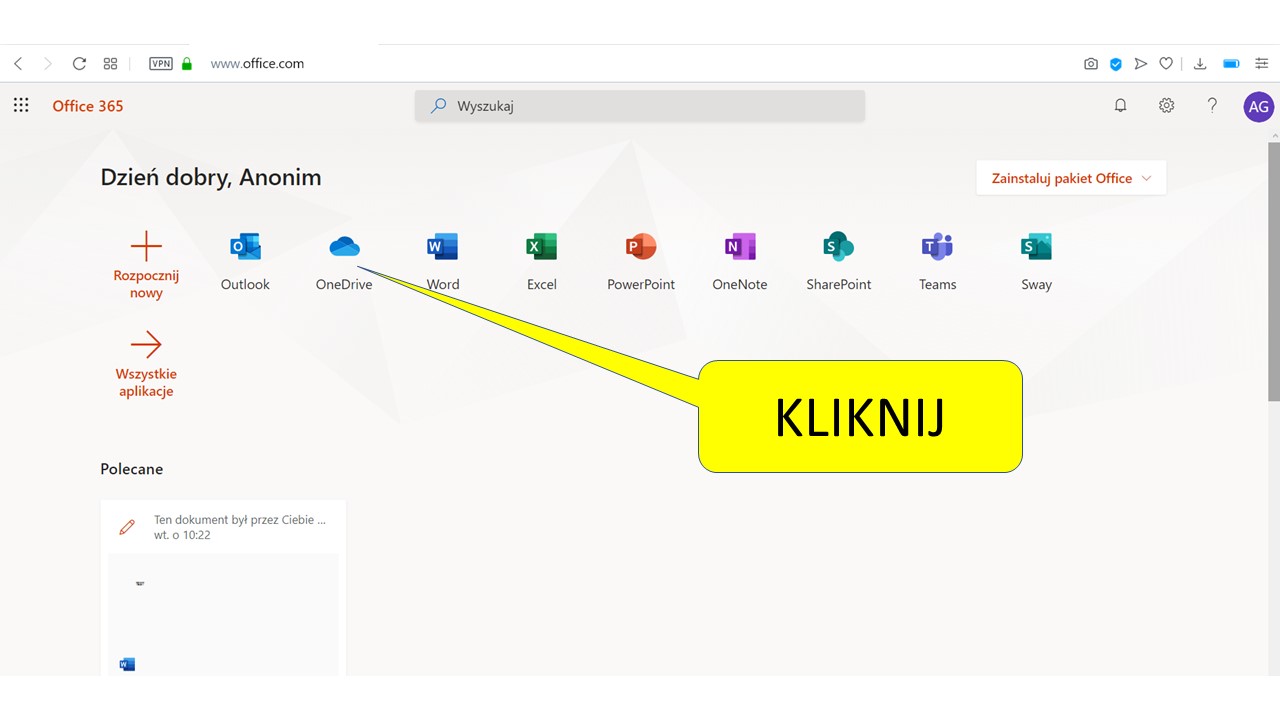This screenshot has height=720, width=1280.
Task: Open the notifications bell
Action: (x=1120, y=106)
